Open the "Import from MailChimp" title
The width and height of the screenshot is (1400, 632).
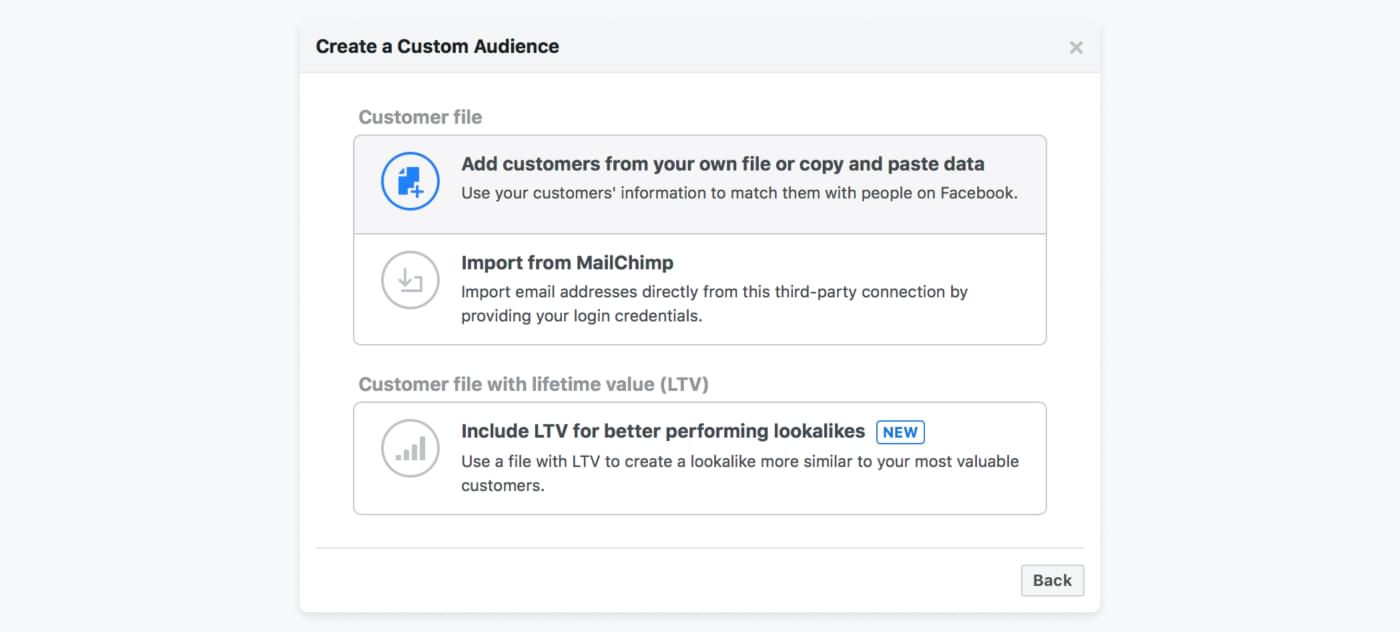point(567,263)
